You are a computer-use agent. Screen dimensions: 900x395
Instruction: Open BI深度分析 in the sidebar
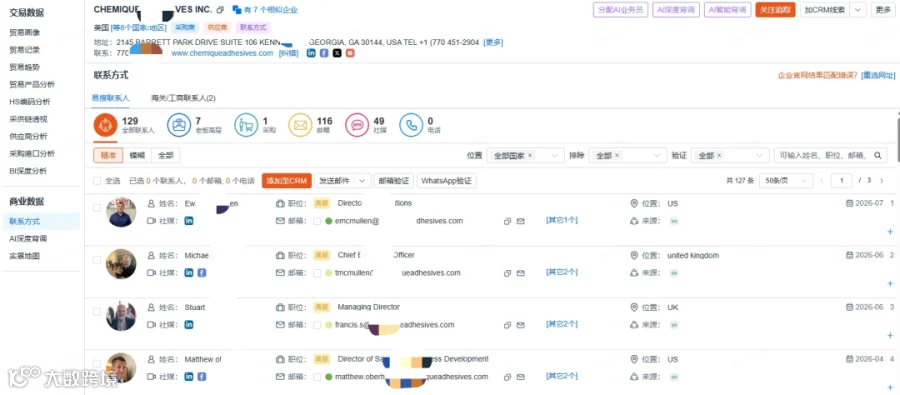coord(28,171)
